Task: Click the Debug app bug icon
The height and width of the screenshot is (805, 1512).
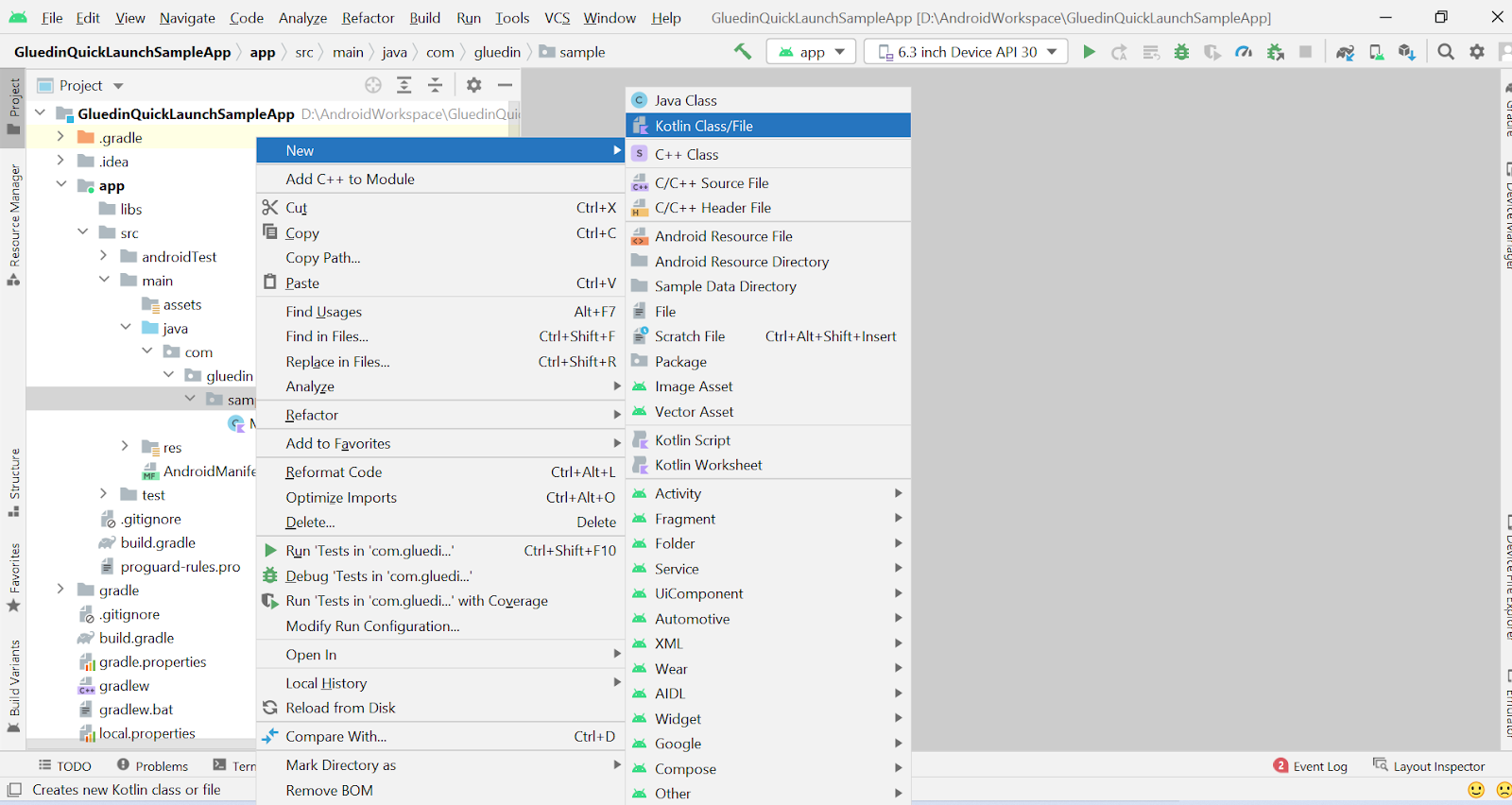Action: pos(1181,52)
